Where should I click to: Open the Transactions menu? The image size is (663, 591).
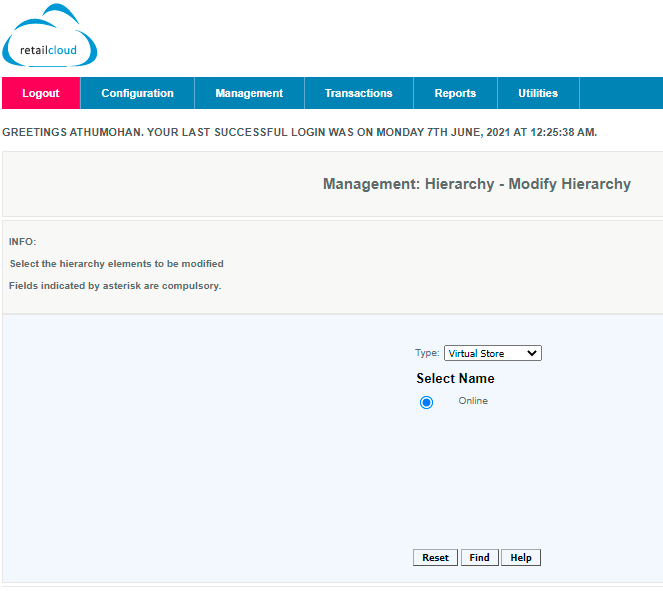point(359,93)
